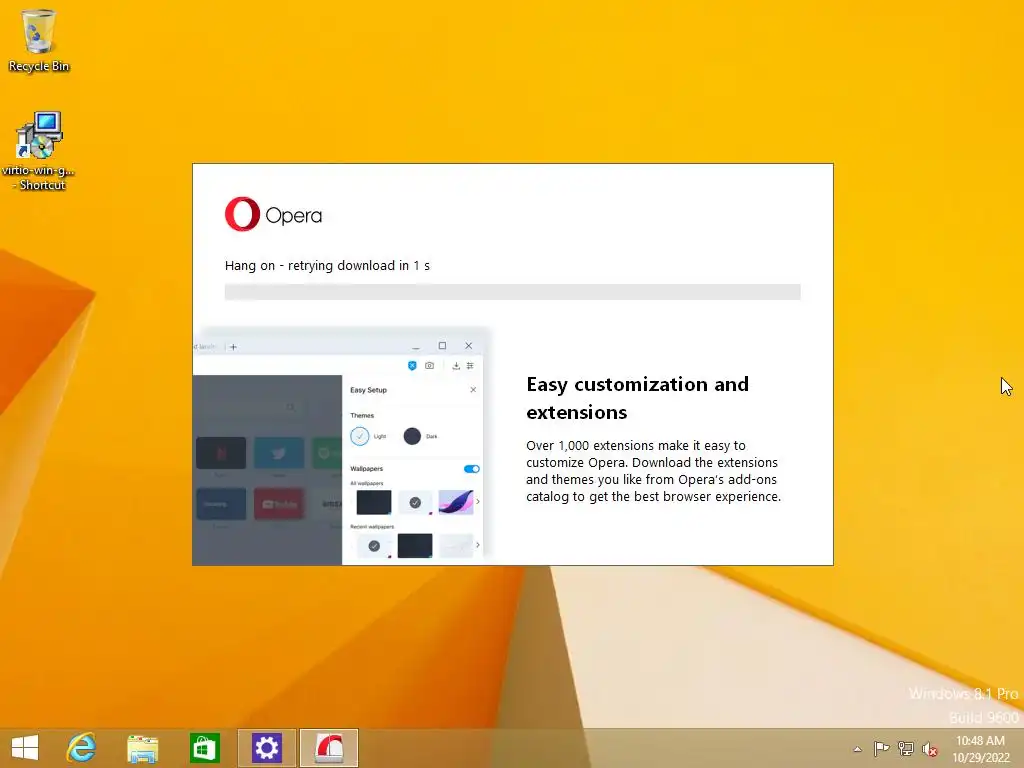Launch Internet Explorer from taskbar
1024x768 pixels.
(81, 748)
